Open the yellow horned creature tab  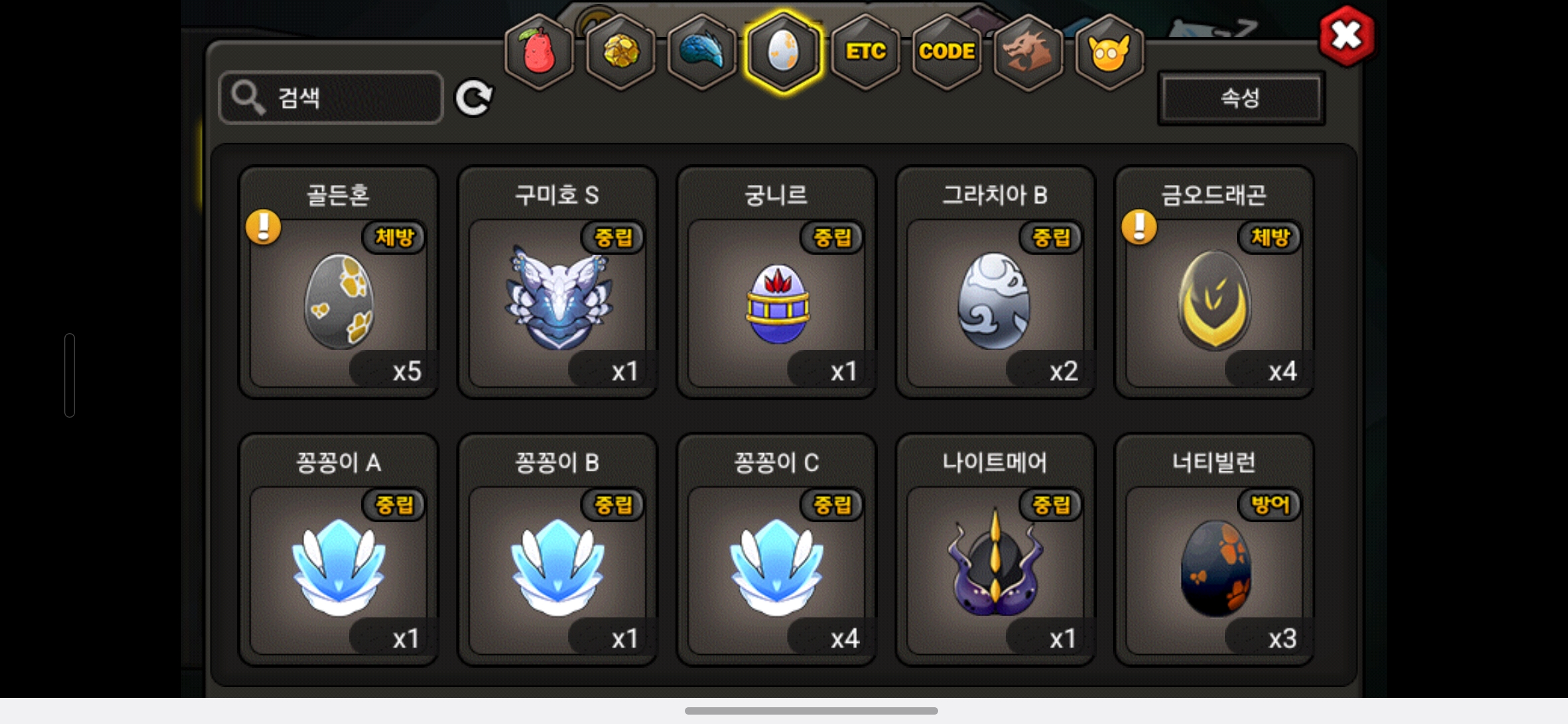[x=1109, y=52]
